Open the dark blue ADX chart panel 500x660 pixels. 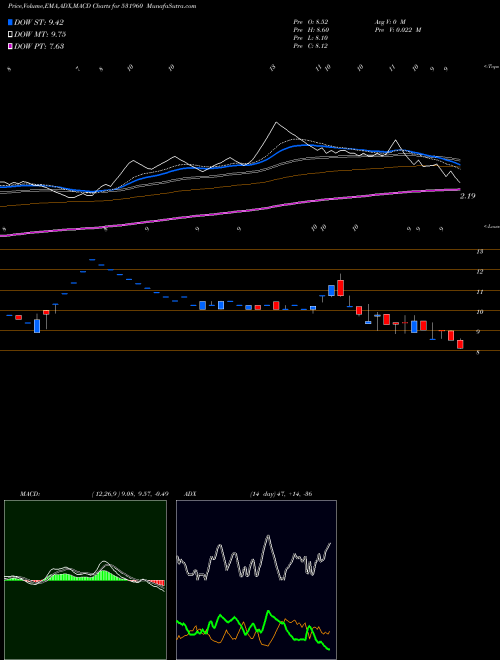[x=256, y=580]
